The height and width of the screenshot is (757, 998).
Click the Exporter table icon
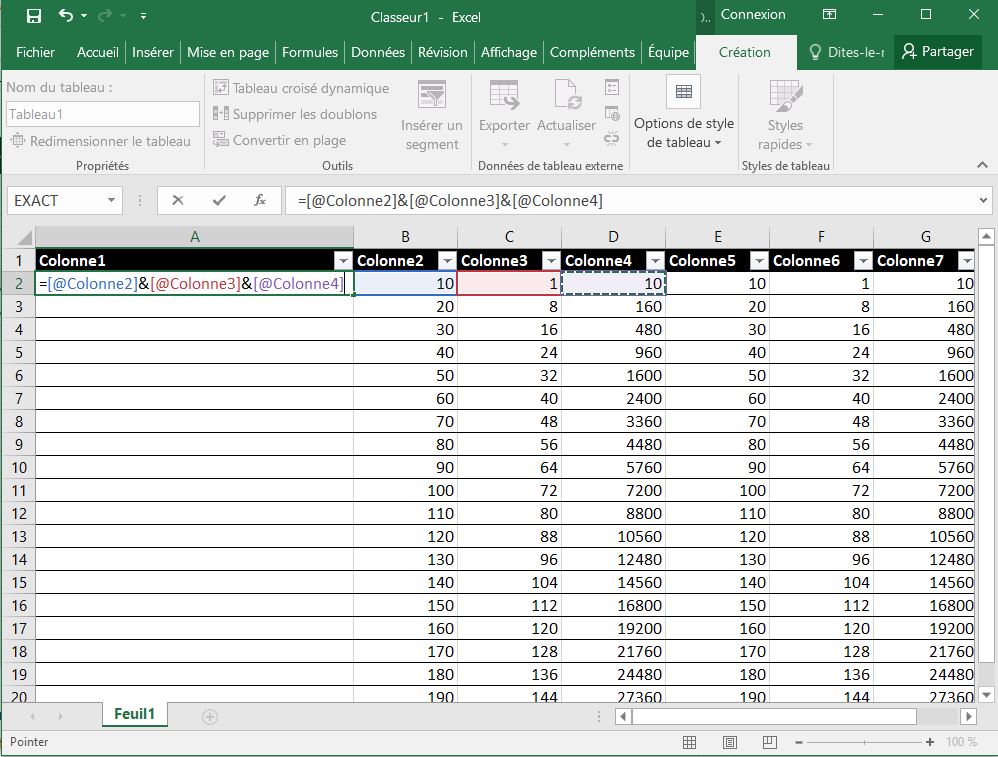pyautogui.click(x=504, y=94)
